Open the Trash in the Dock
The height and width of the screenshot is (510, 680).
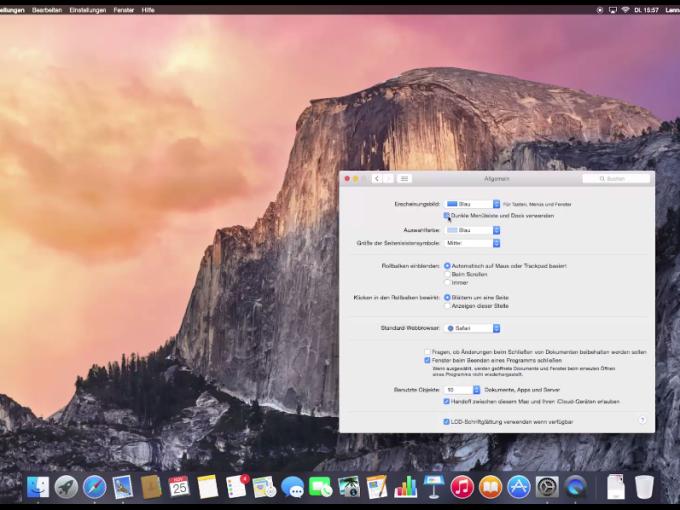point(644,487)
